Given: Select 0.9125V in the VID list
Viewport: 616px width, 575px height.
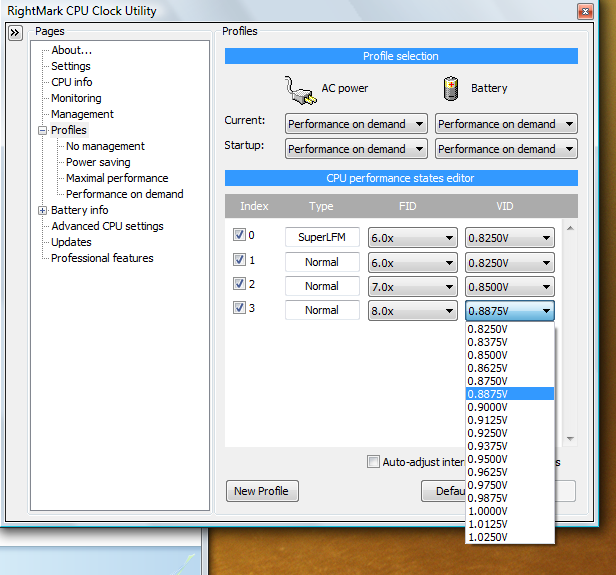Looking at the screenshot, I should tap(510, 420).
